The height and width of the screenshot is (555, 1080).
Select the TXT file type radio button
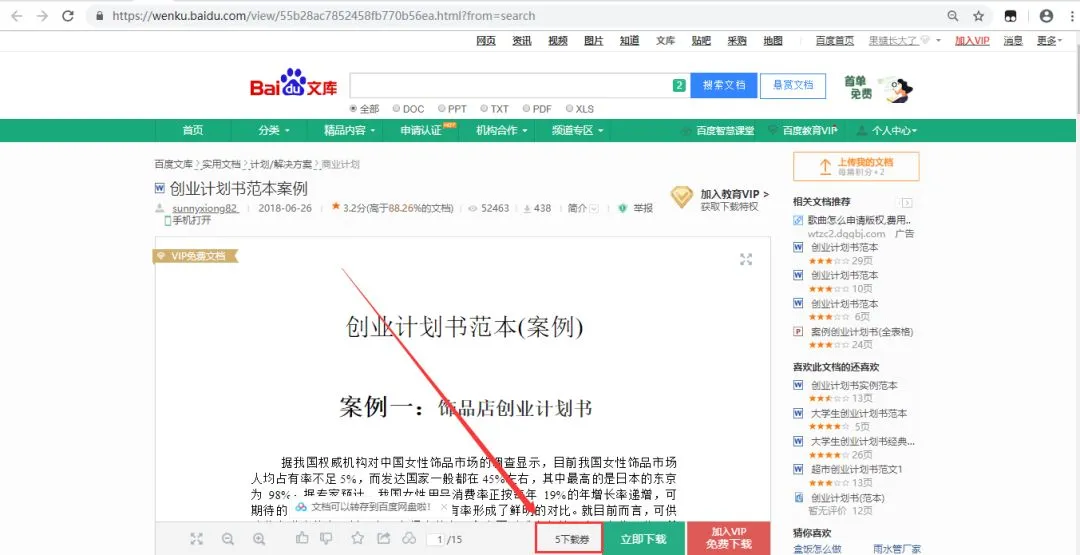[x=484, y=109]
